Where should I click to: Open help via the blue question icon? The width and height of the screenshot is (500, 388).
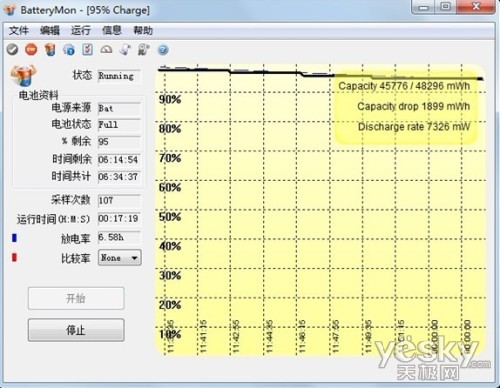163,50
